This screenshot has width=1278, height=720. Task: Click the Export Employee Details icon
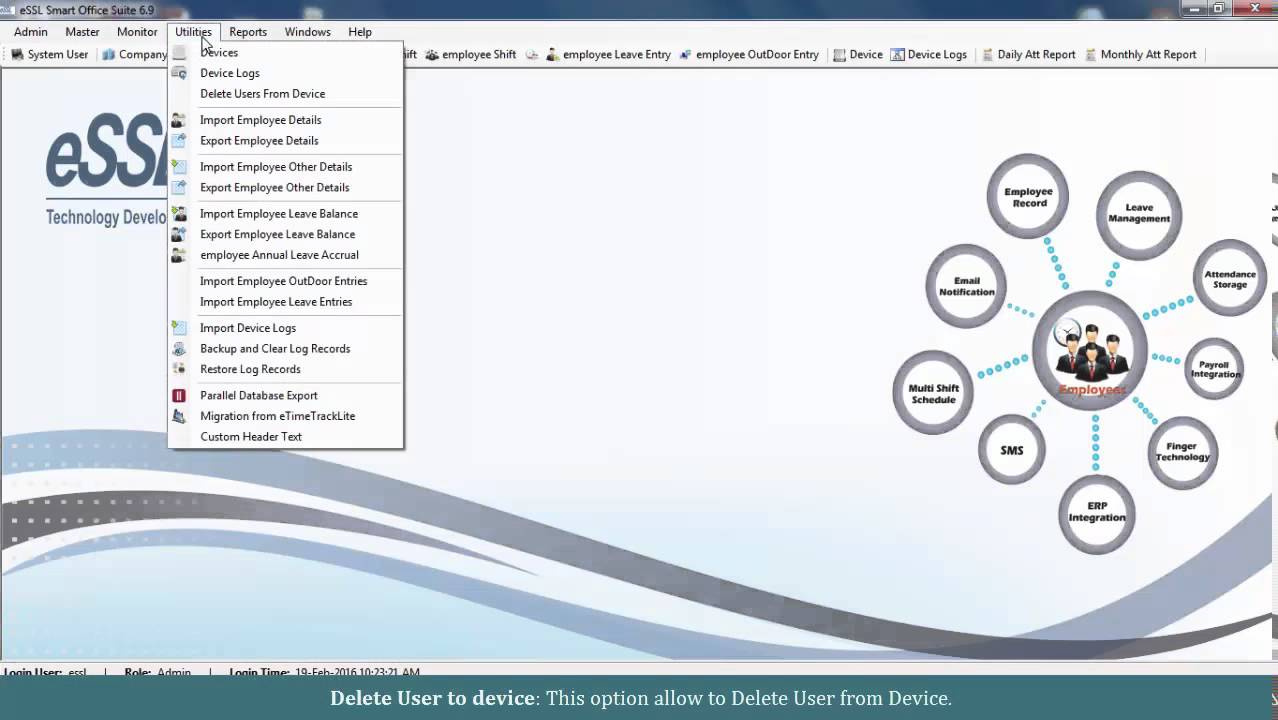click(x=179, y=141)
